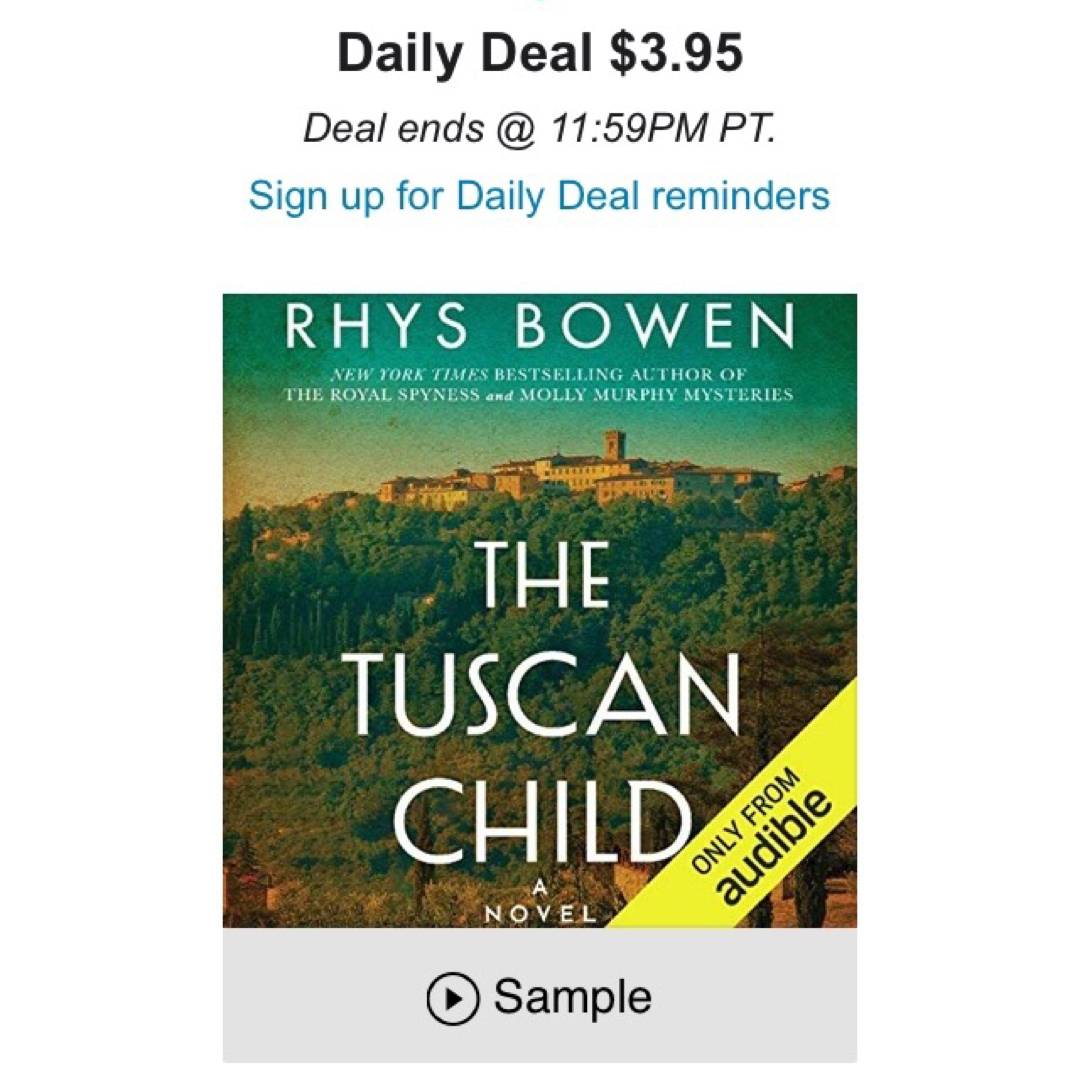1080x1080 pixels.
Task: Tap the word CHILD on the cover
Action: pyautogui.click(x=542, y=822)
